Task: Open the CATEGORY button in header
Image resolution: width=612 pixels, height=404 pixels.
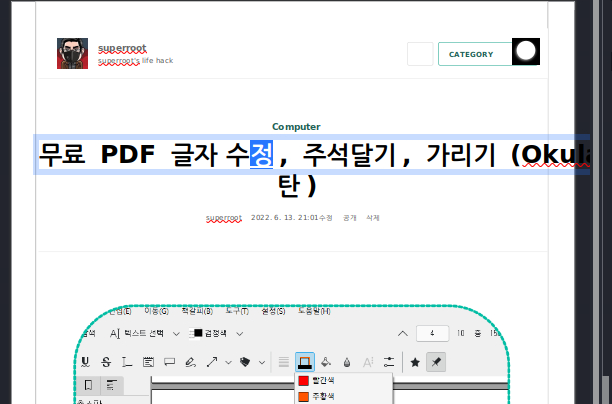Action: coord(475,54)
